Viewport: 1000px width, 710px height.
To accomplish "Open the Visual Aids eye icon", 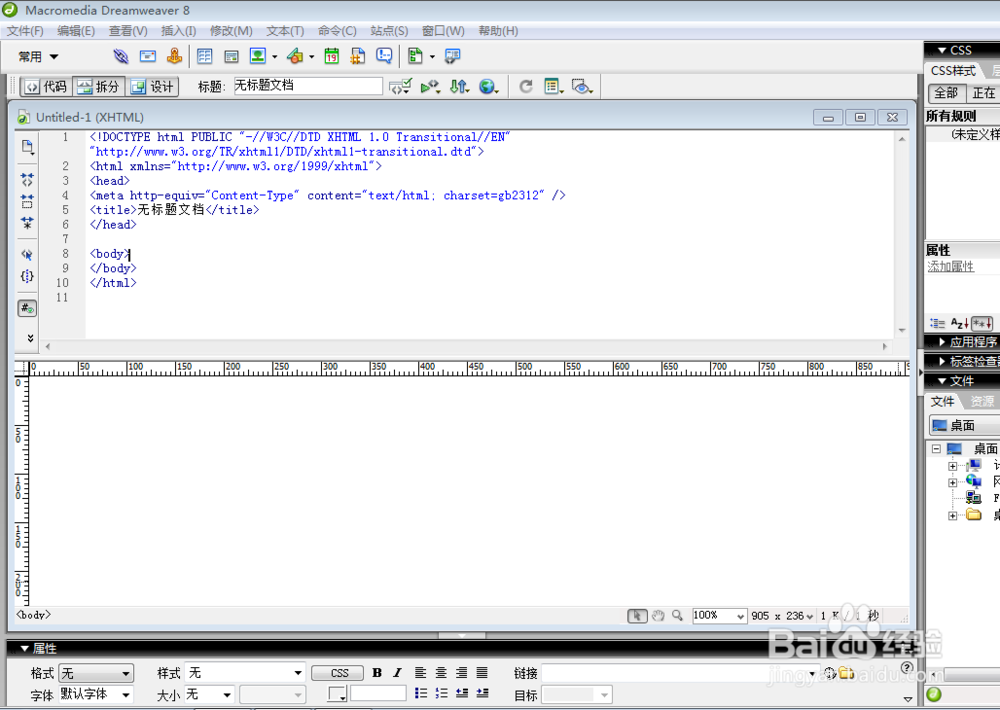I will pos(582,86).
